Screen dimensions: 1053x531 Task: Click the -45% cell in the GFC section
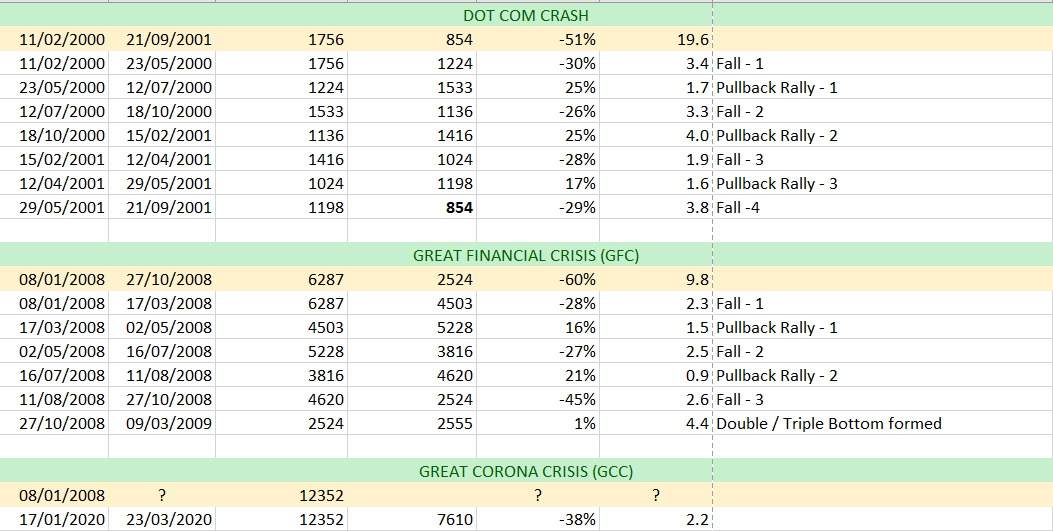tap(578, 400)
